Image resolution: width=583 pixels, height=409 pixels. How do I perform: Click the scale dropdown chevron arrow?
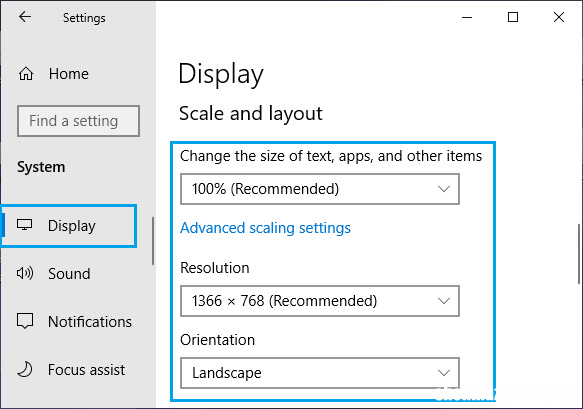coord(444,189)
